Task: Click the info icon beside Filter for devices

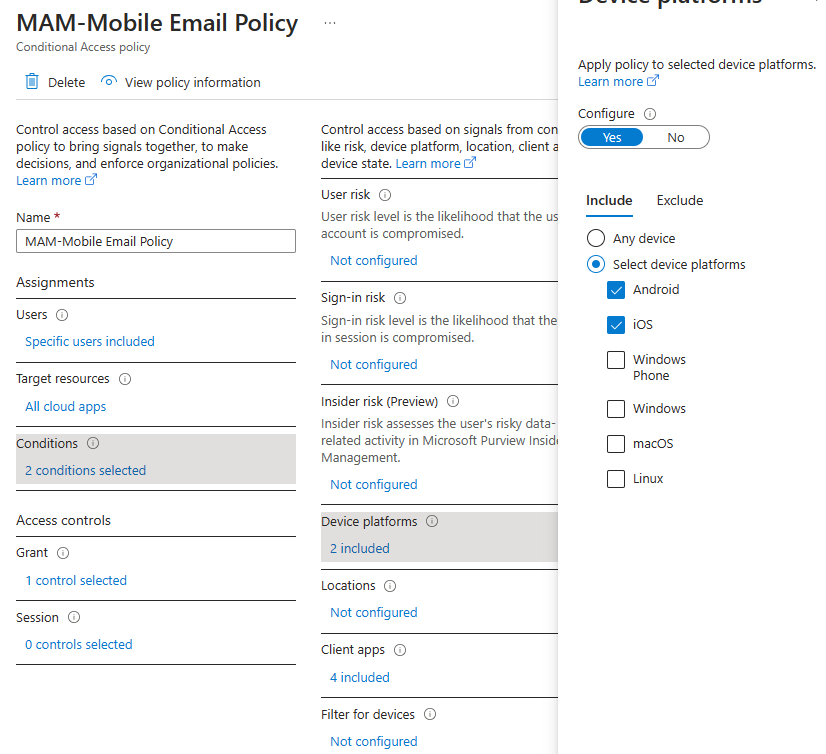Action: click(430, 714)
